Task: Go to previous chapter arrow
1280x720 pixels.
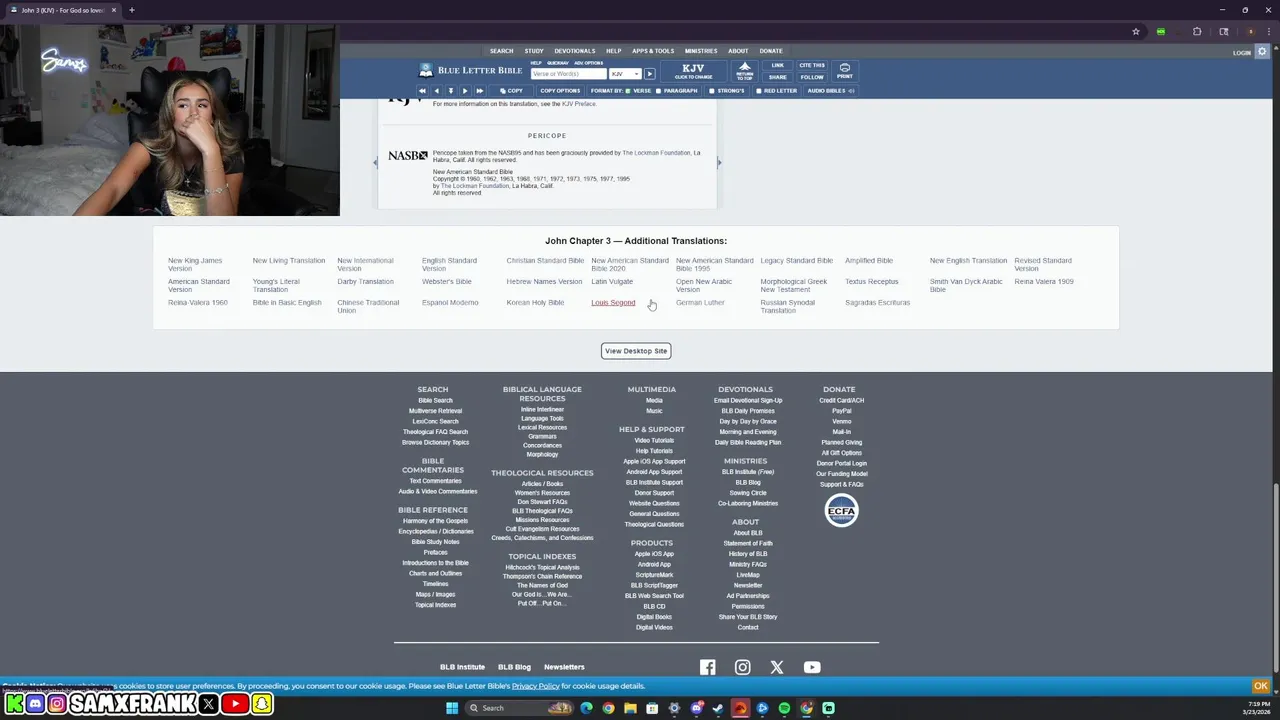Action: pos(436,91)
